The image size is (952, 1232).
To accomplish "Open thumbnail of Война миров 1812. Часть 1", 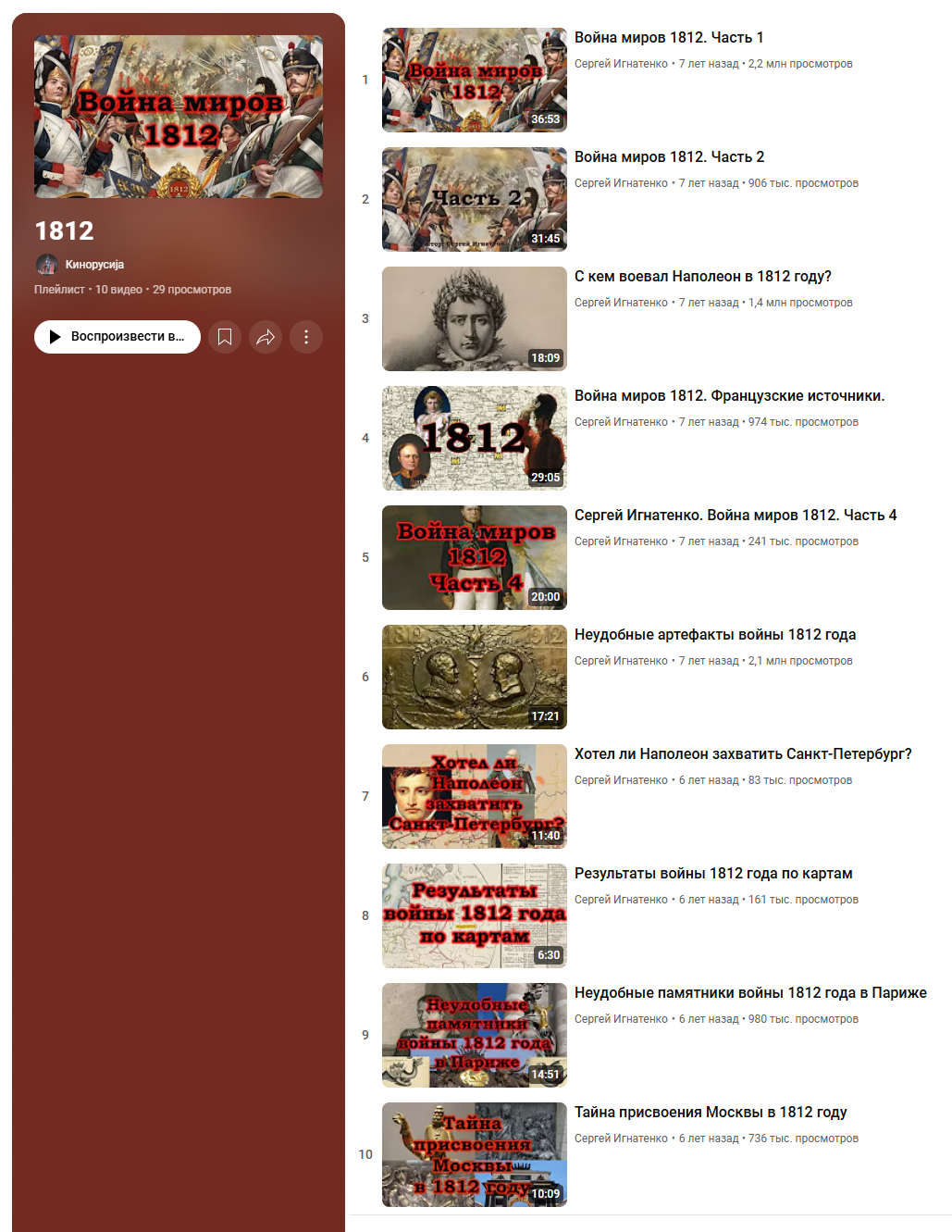I will (475, 80).
